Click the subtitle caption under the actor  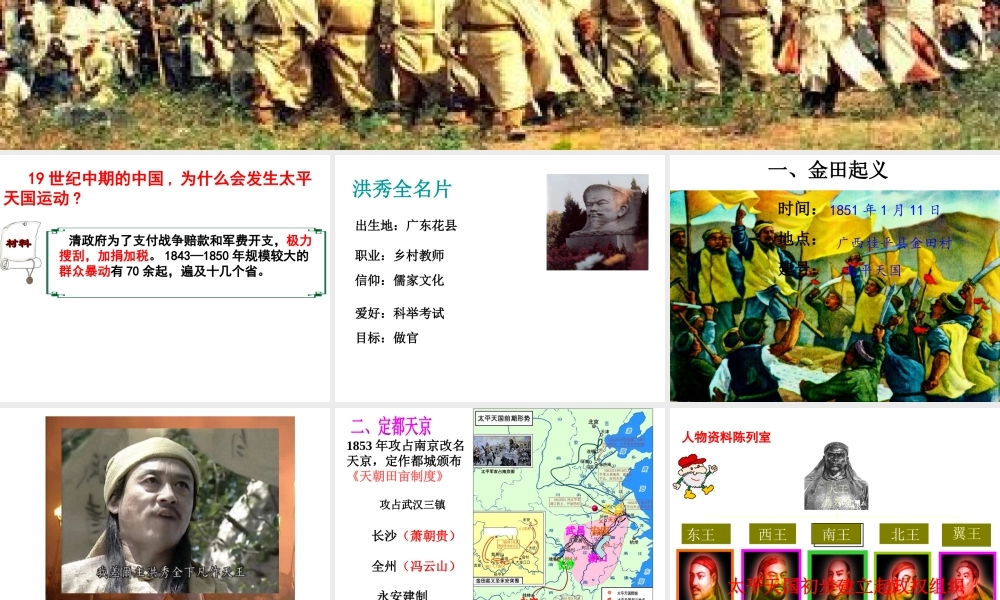(170, 571)
